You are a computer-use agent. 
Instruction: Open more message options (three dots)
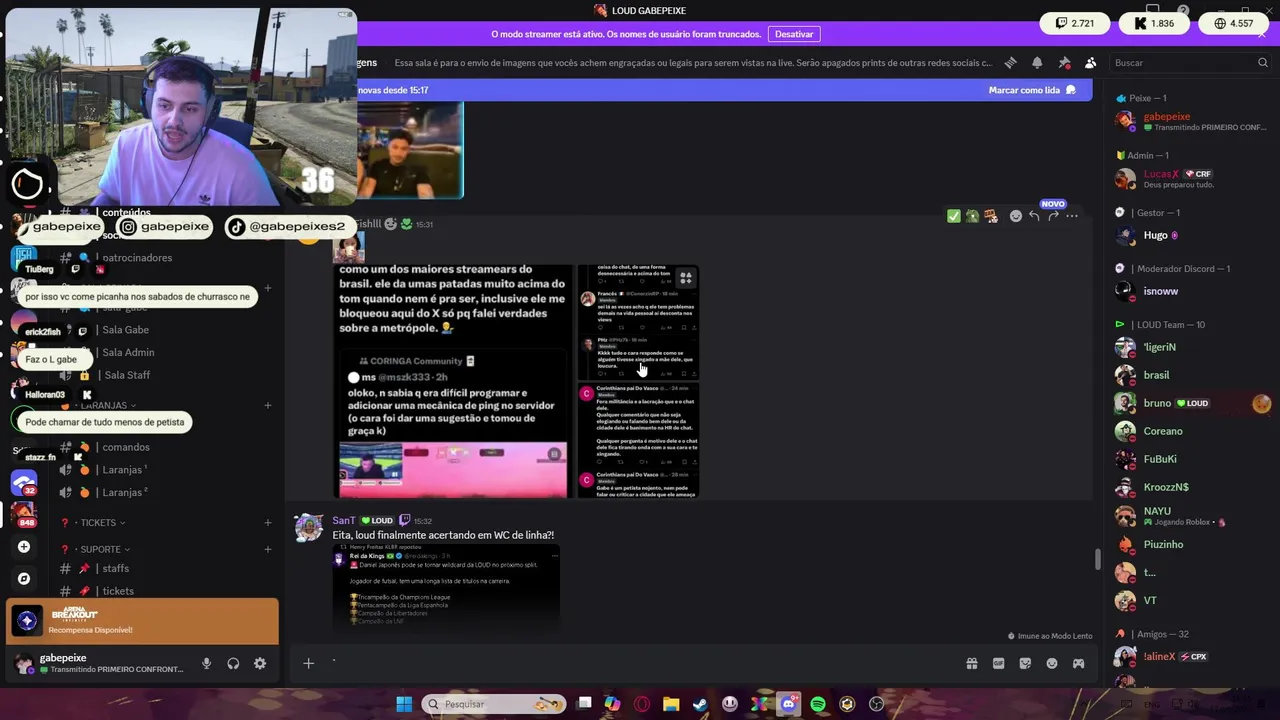click(x=1072, y=216)
